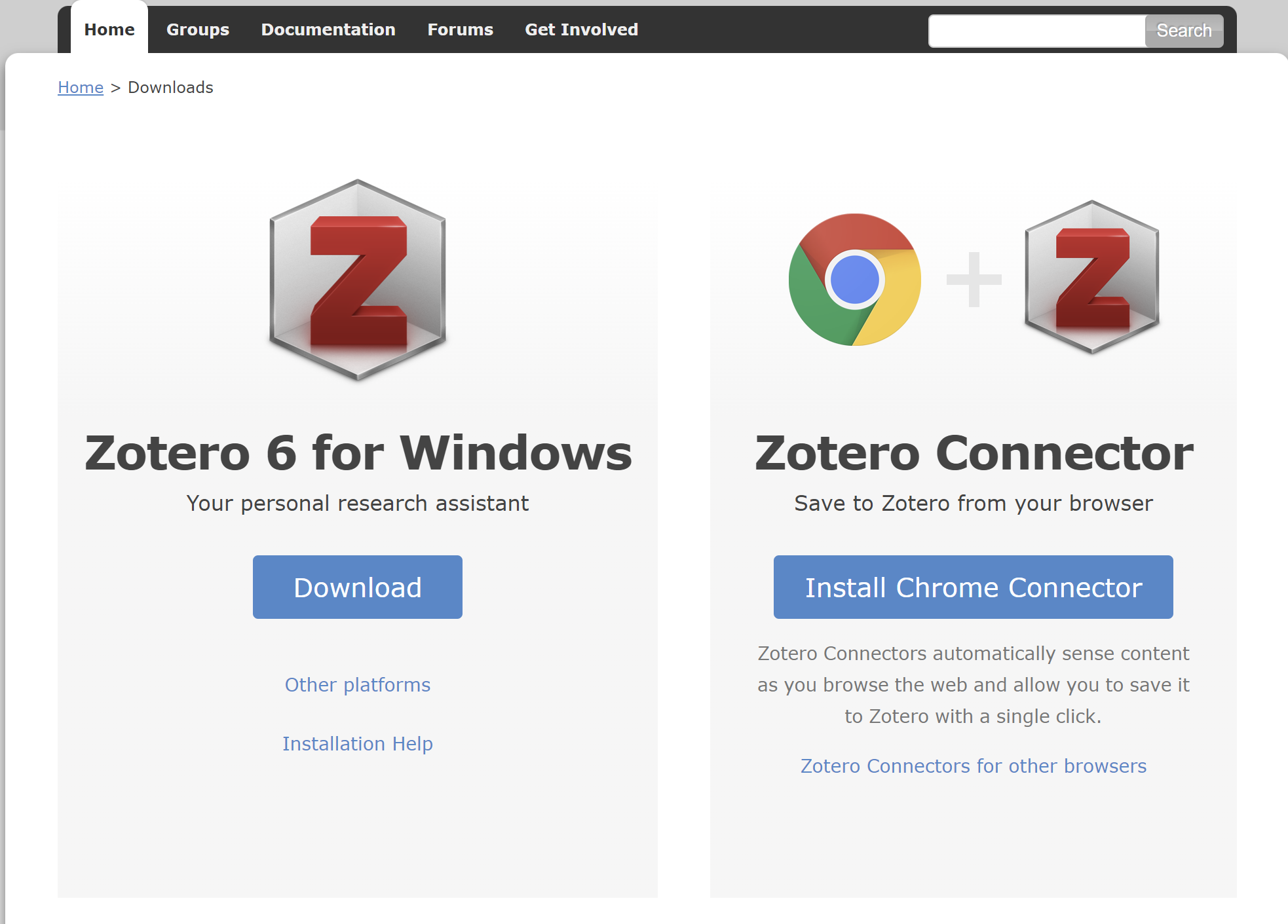The image size is (1288, 924).
Task: Go to the Documentation tab
Action: [x=328, y=29]
